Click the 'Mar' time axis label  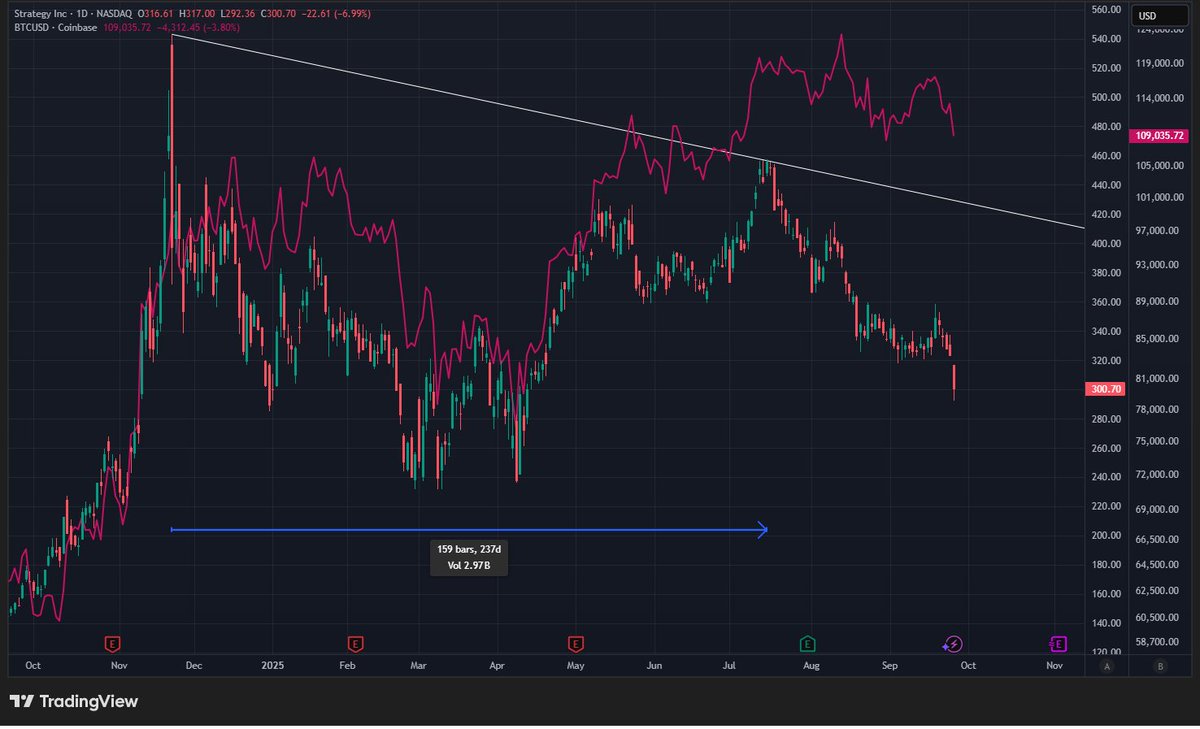(x=419, y=665)
